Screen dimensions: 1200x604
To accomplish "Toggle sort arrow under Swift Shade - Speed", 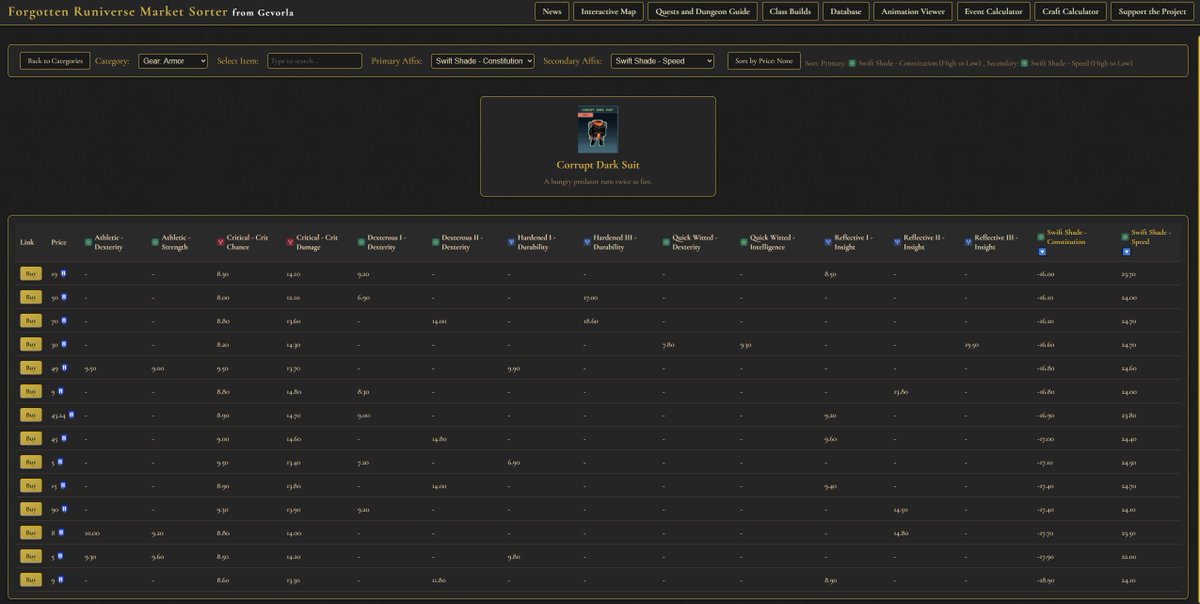I will (1126, 252).
